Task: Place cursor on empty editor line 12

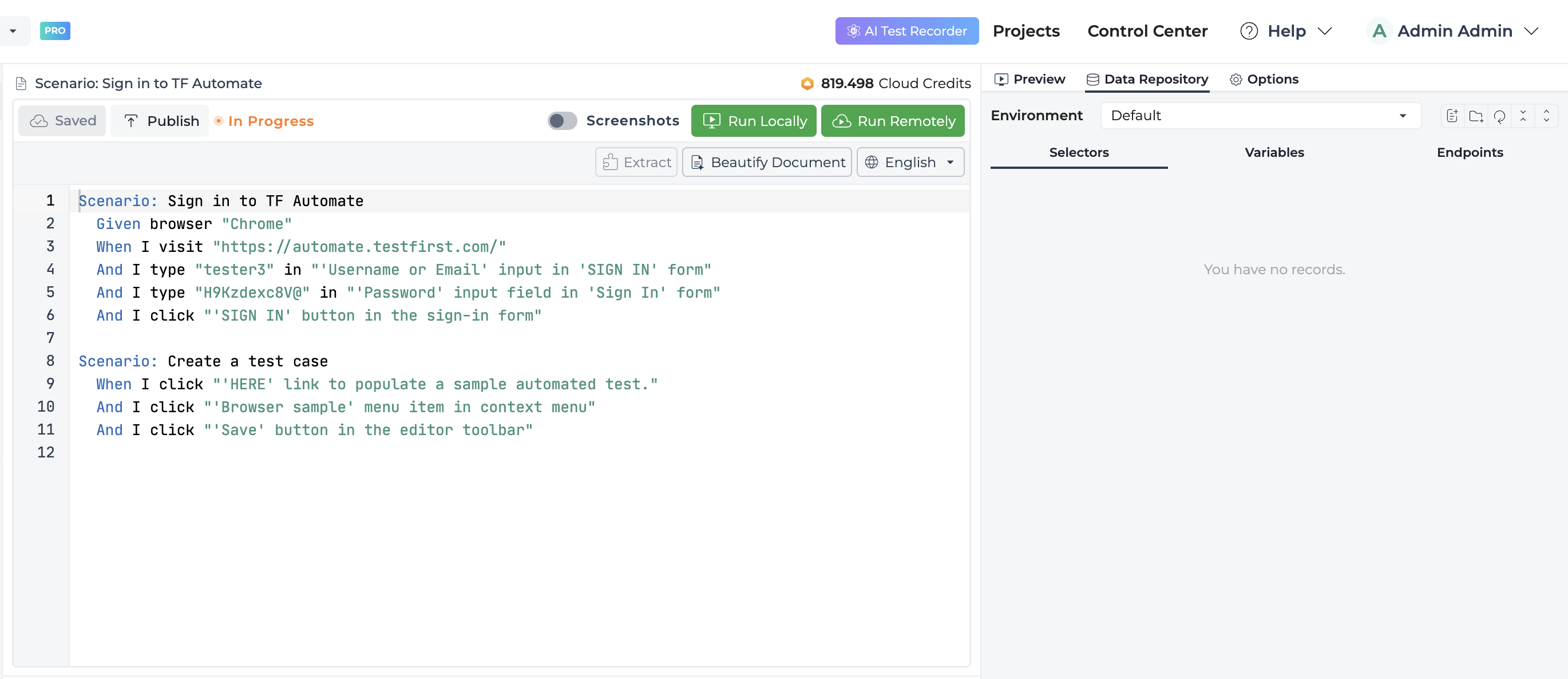Action: (x=519, y=452)
